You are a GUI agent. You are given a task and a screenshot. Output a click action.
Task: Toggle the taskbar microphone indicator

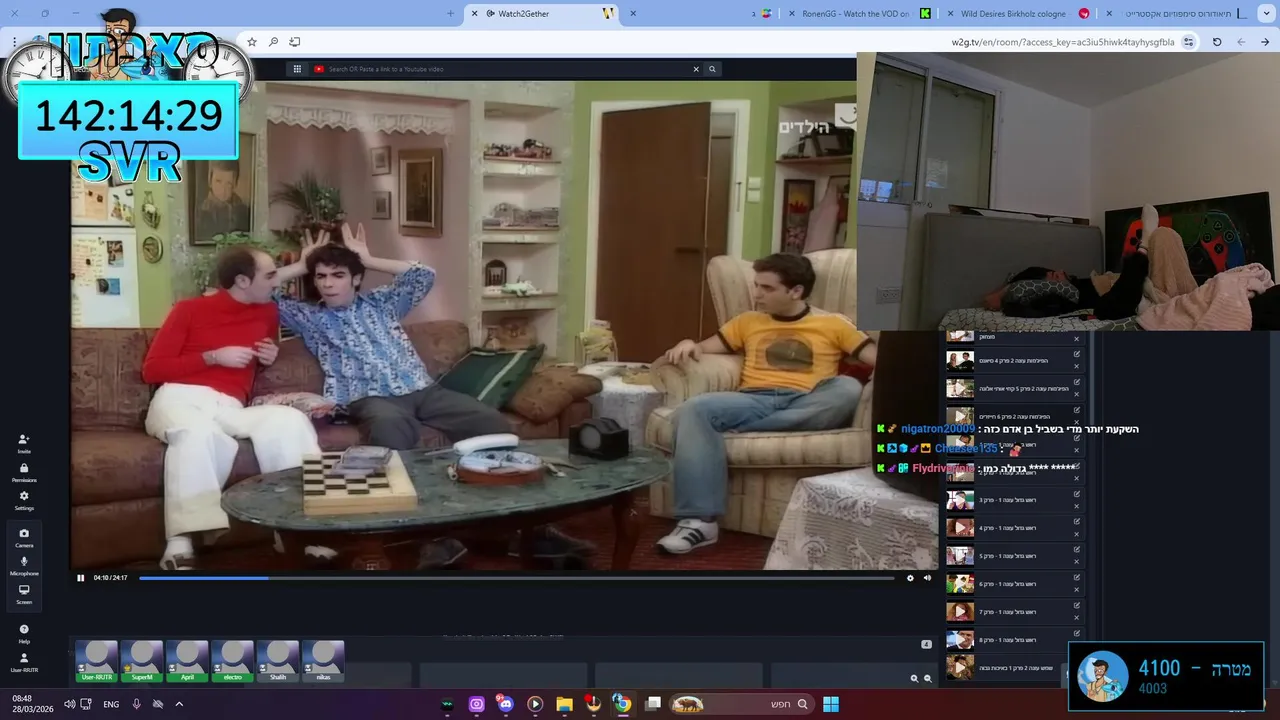pyautogui.click(x=137, y=704)
